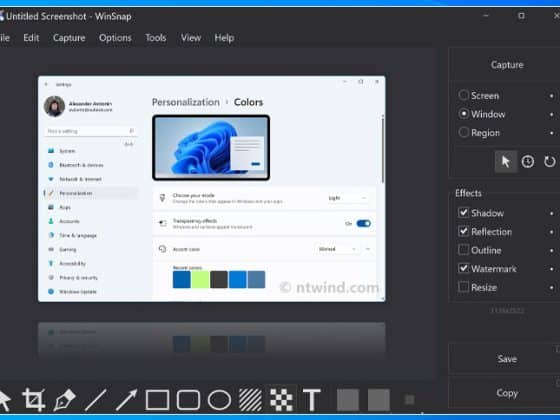This screenshot has height=420, width=560.
Task: Select the Hatch highlight tool
Action: click(x=250, y=400)
